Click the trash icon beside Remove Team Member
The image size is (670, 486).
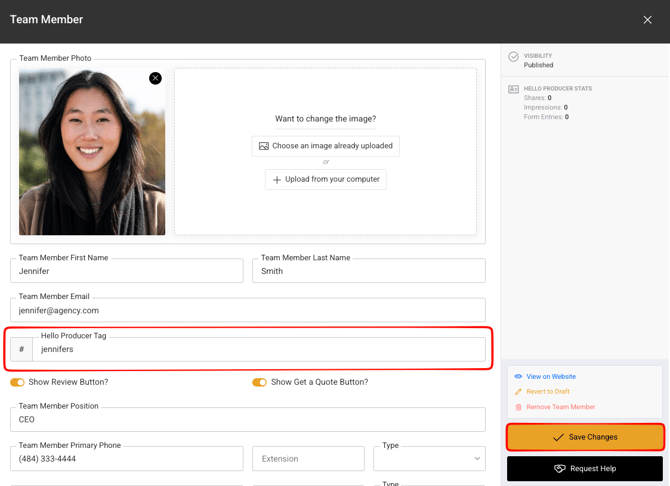coord(518,407)
